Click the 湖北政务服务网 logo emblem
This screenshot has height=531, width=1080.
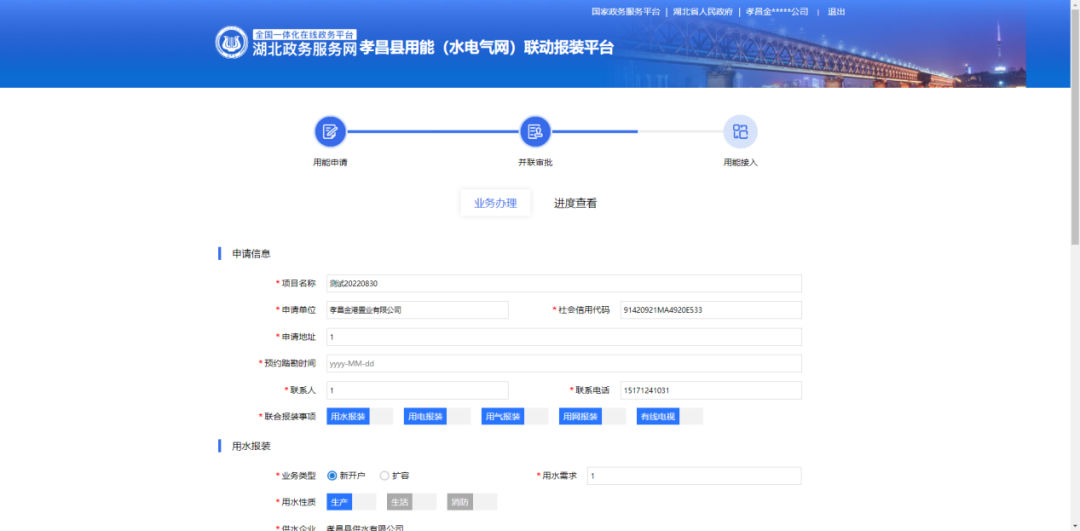pyautogui.click(x=231, y=43)
